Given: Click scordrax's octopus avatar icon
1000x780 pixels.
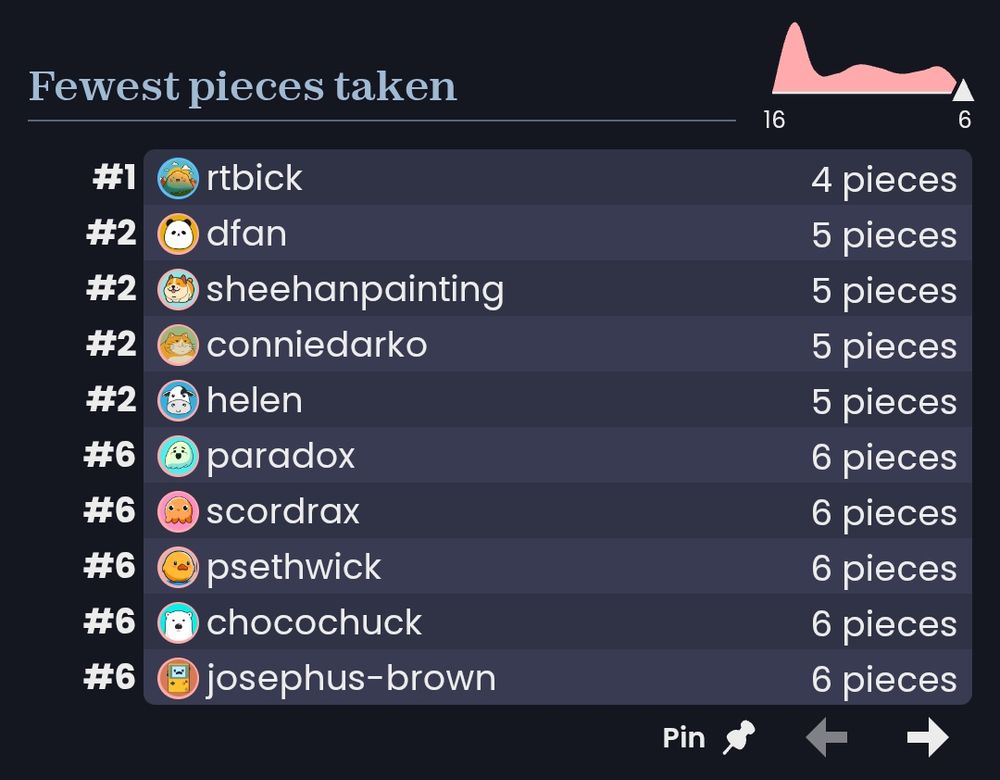Looking at the screenshot, I should point(178,511).
